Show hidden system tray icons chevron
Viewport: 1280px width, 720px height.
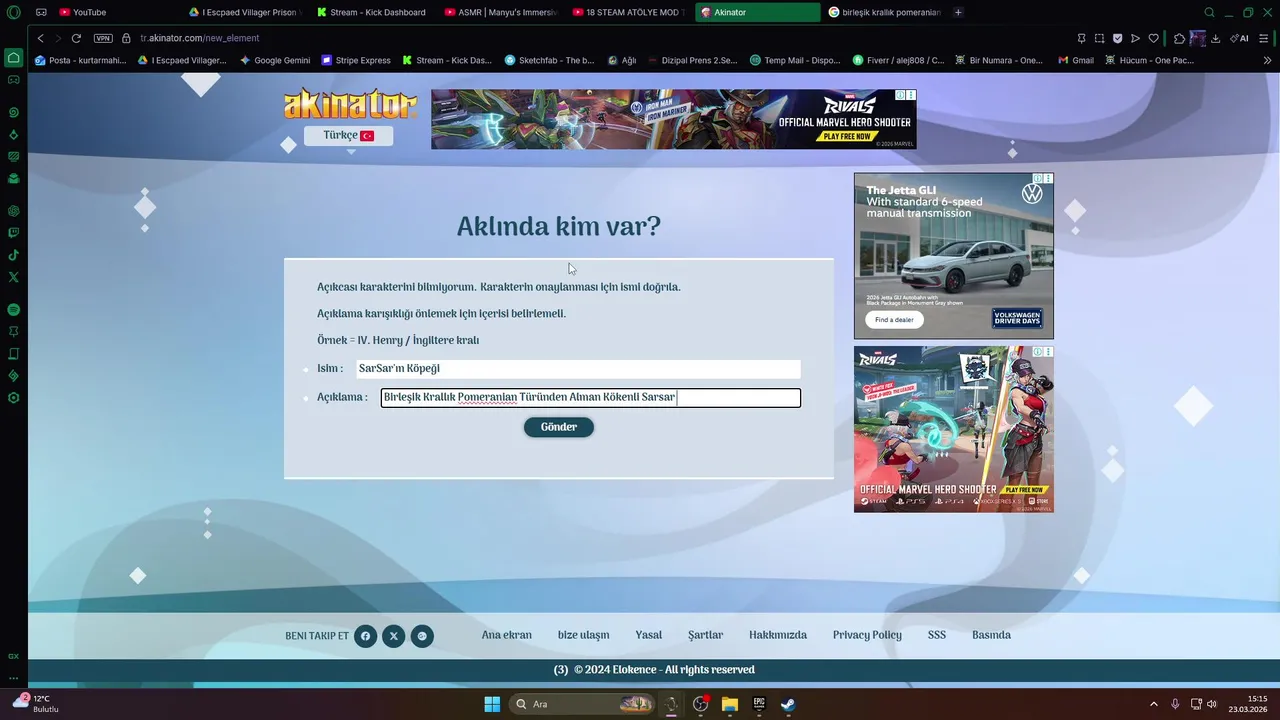[x=1153, y=704]
